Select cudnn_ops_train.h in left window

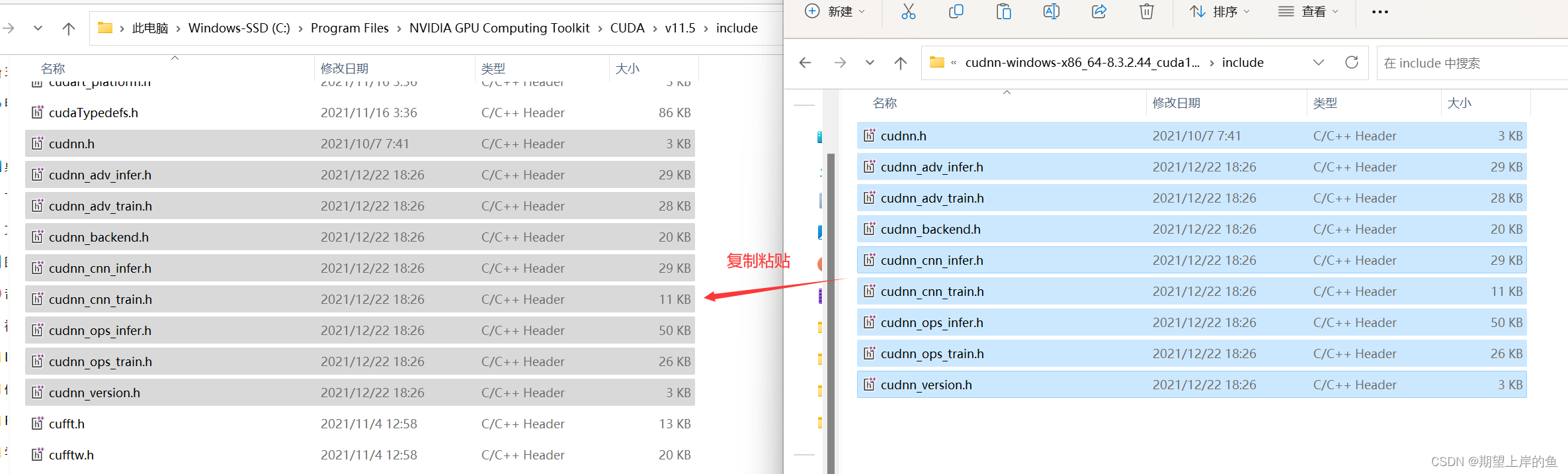pyautogui.click(x=360, y=362)
